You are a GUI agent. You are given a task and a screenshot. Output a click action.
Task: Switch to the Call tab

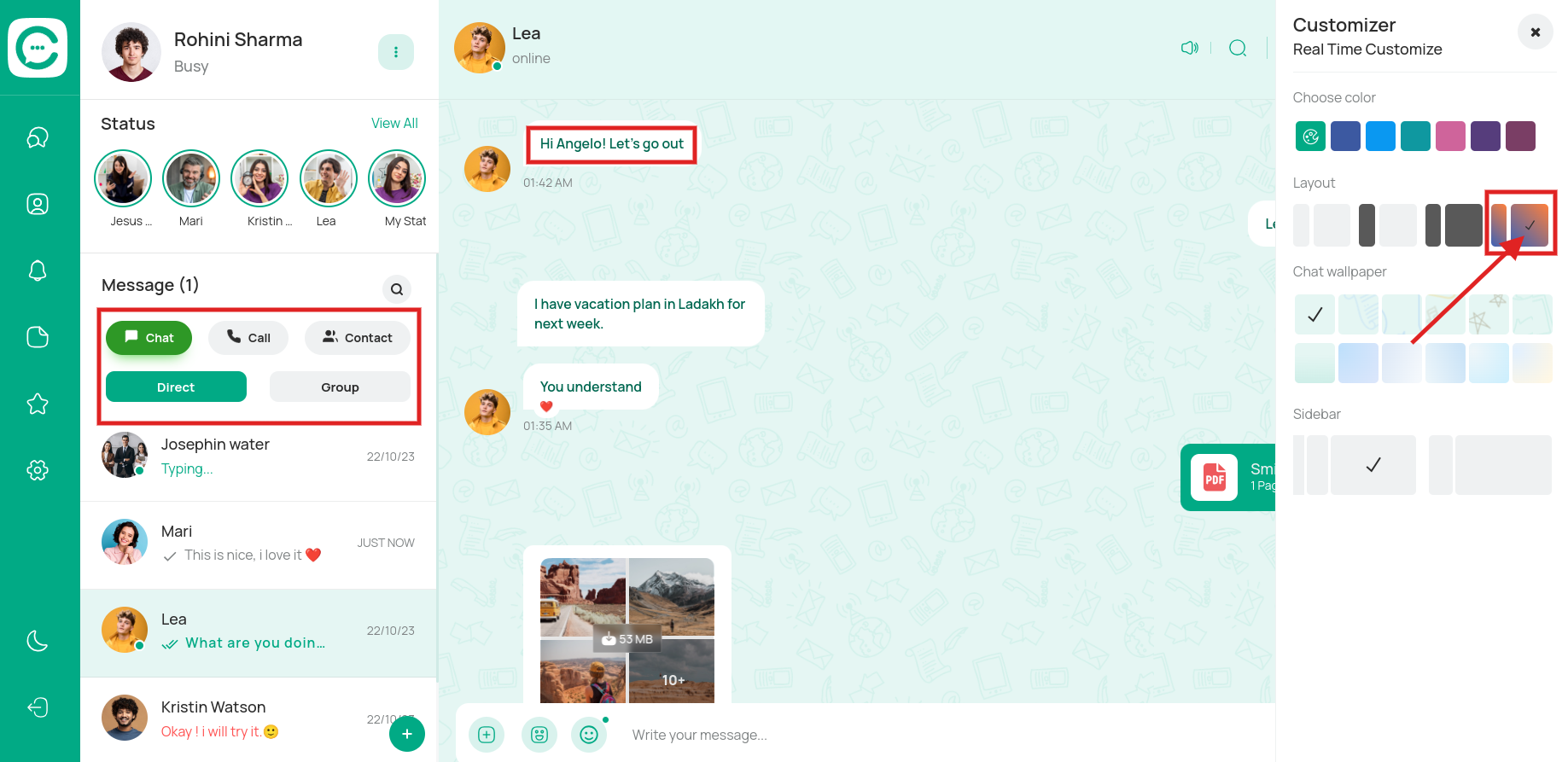[248, 338]
